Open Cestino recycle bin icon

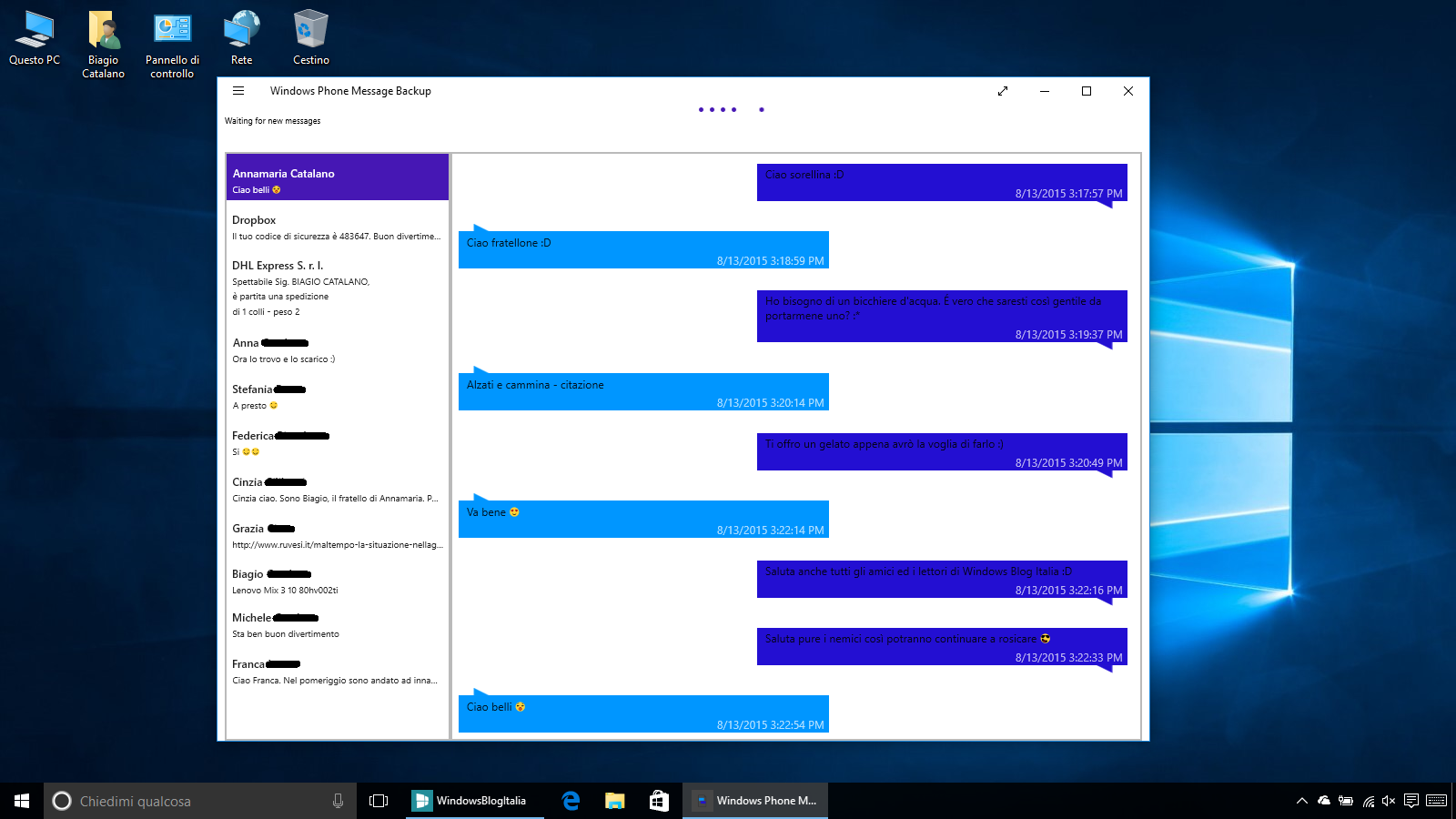point(311,38)
